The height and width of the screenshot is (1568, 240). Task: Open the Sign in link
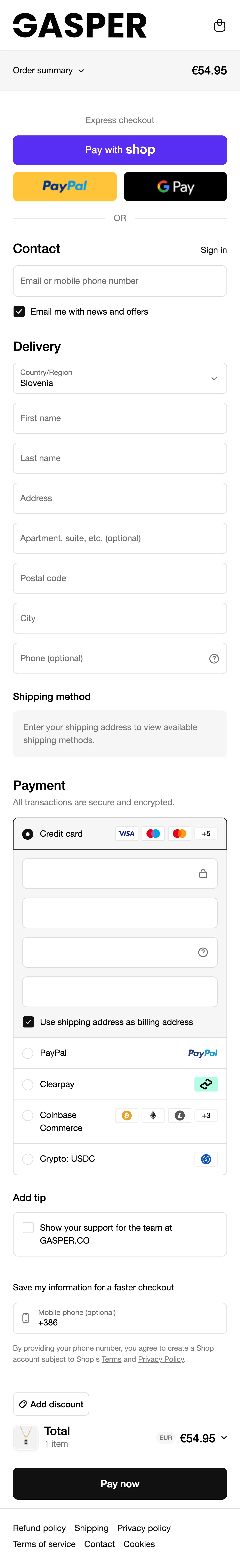213,250
